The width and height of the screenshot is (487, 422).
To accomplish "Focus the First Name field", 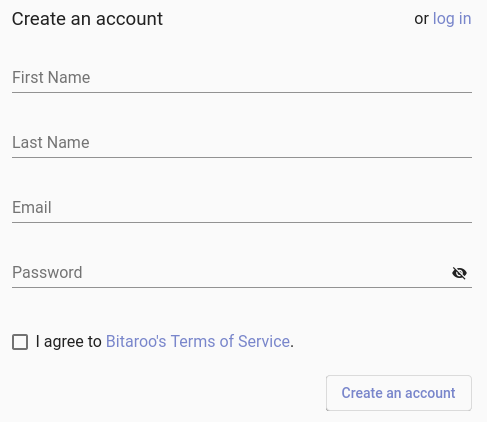I will coord(242,78).
